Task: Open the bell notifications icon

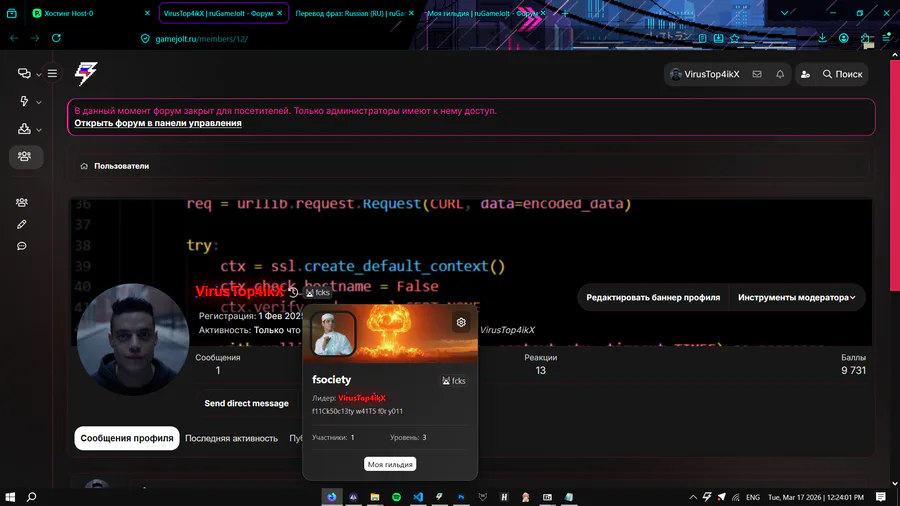Action: click(x=780, y=74)
